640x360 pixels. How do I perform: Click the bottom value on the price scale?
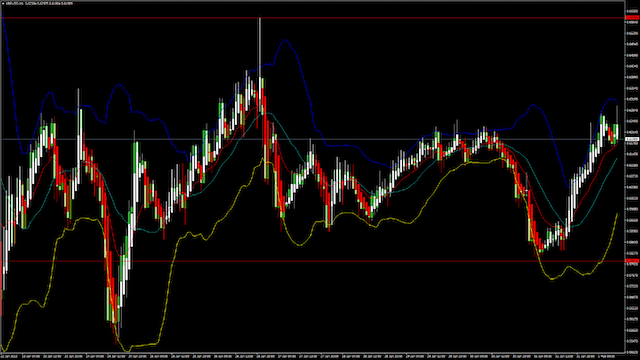632,352
